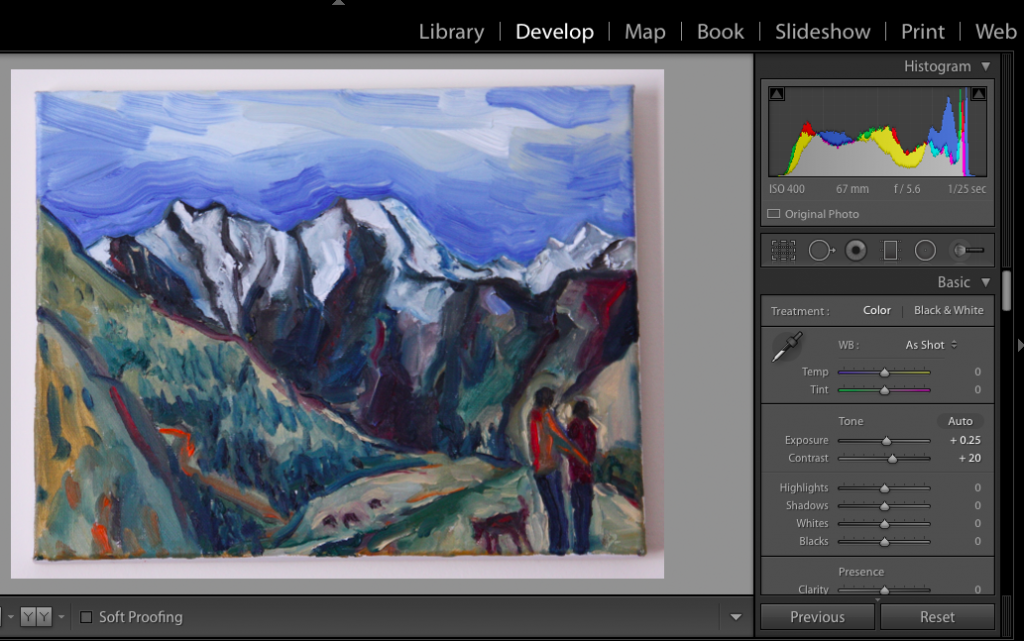1024x641 pixels.
Task: Open the Red Eye Correction tool
Action: (x=856, y=250)
